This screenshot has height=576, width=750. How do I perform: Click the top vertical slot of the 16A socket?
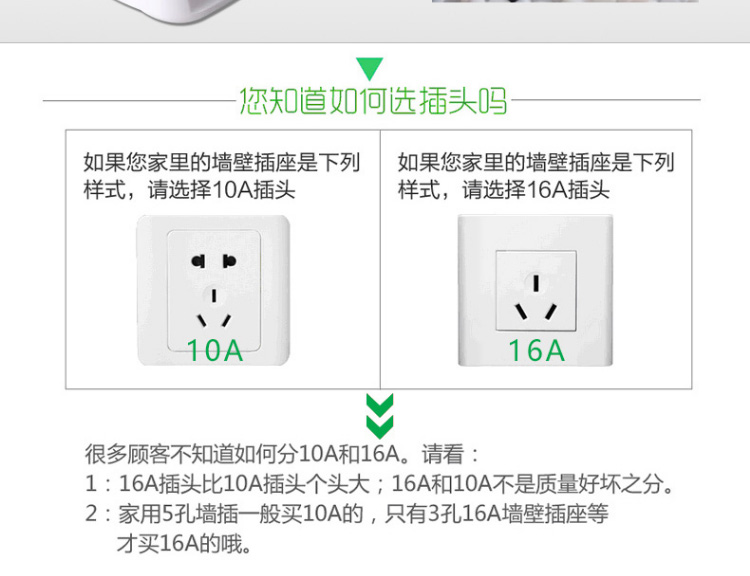click(x=536, y=283)
